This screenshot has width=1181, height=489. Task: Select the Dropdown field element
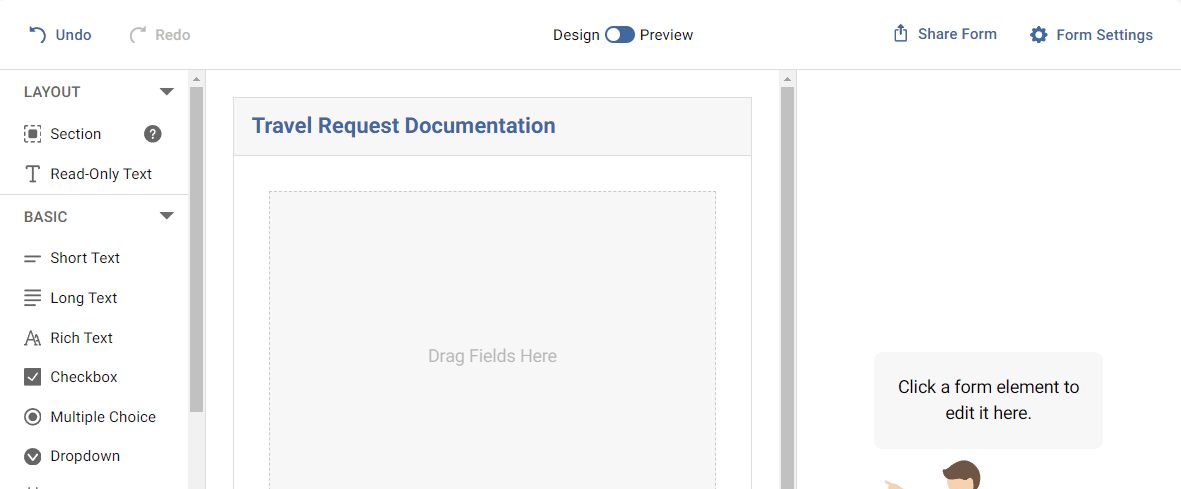pos(85,456)
